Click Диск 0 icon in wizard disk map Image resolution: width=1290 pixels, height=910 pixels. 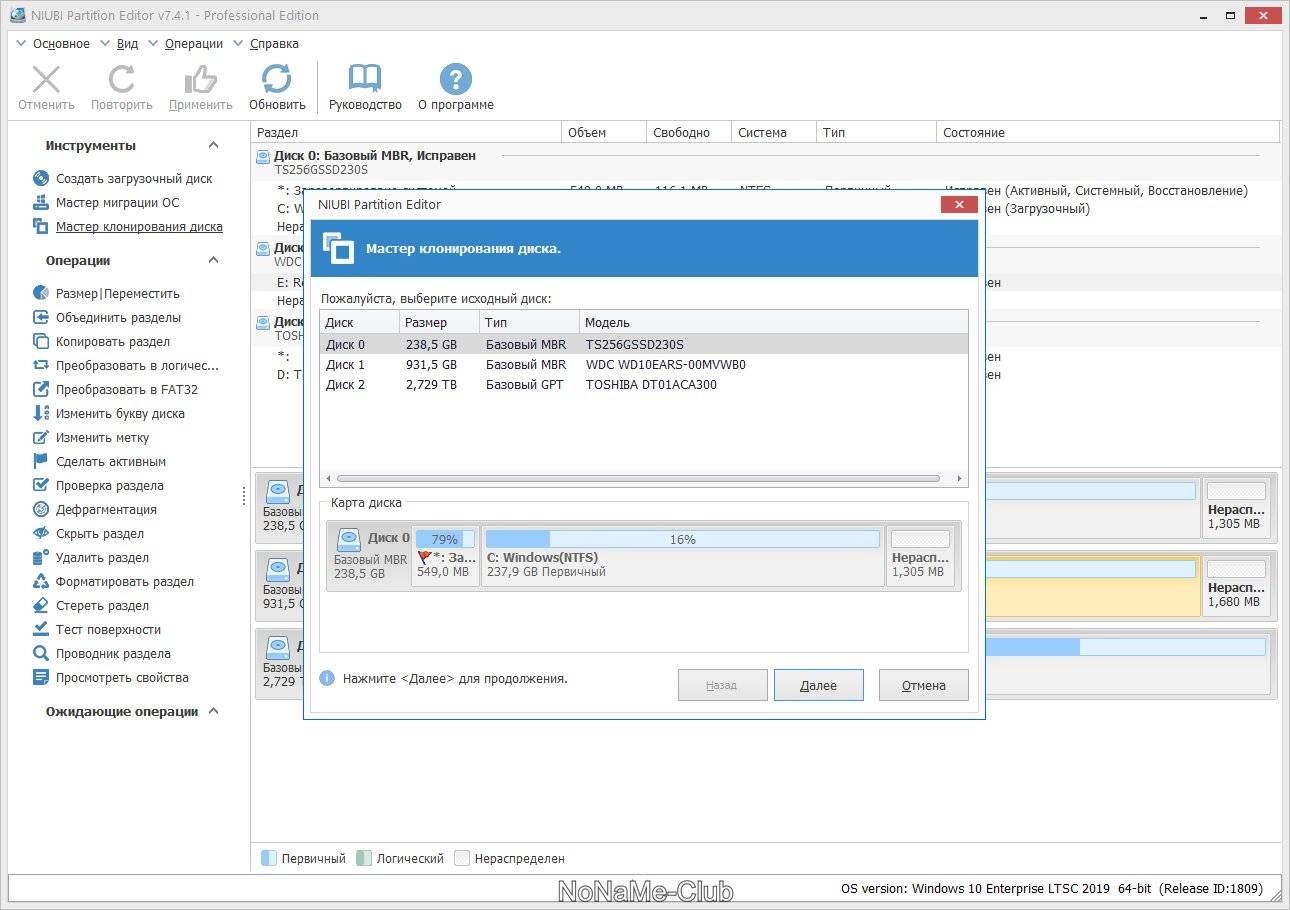[348, 540]
